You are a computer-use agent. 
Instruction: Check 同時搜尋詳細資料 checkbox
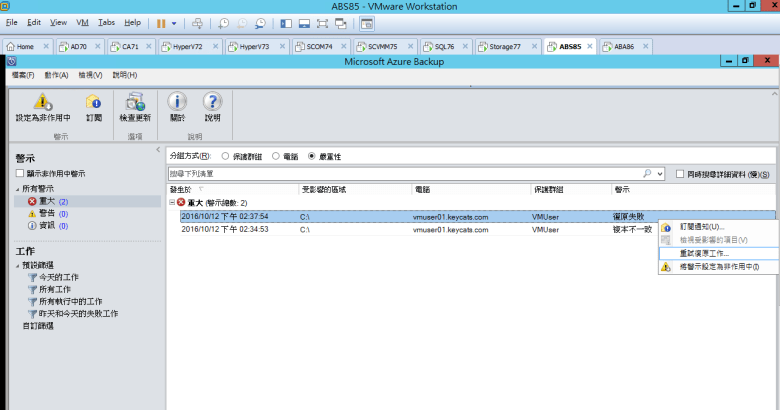(x=680, y=174)
